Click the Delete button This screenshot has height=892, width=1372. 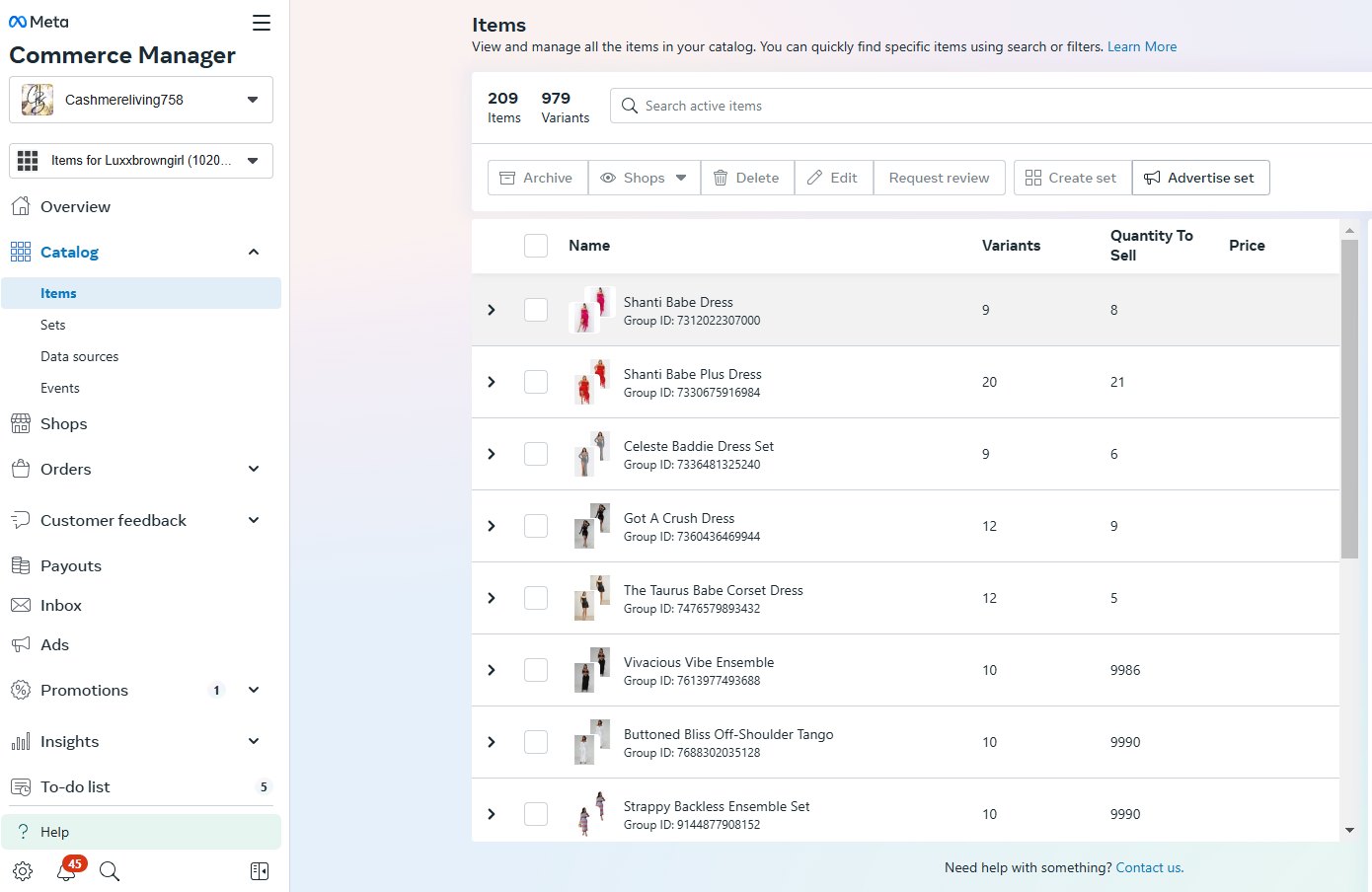click(747, 178)
